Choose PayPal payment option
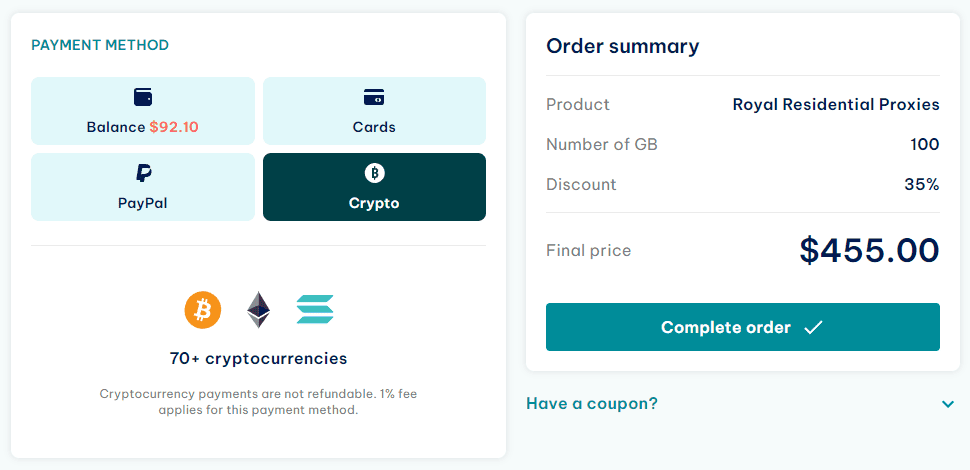This screenshot has height=470, width=970. click(x=143, y=187)
